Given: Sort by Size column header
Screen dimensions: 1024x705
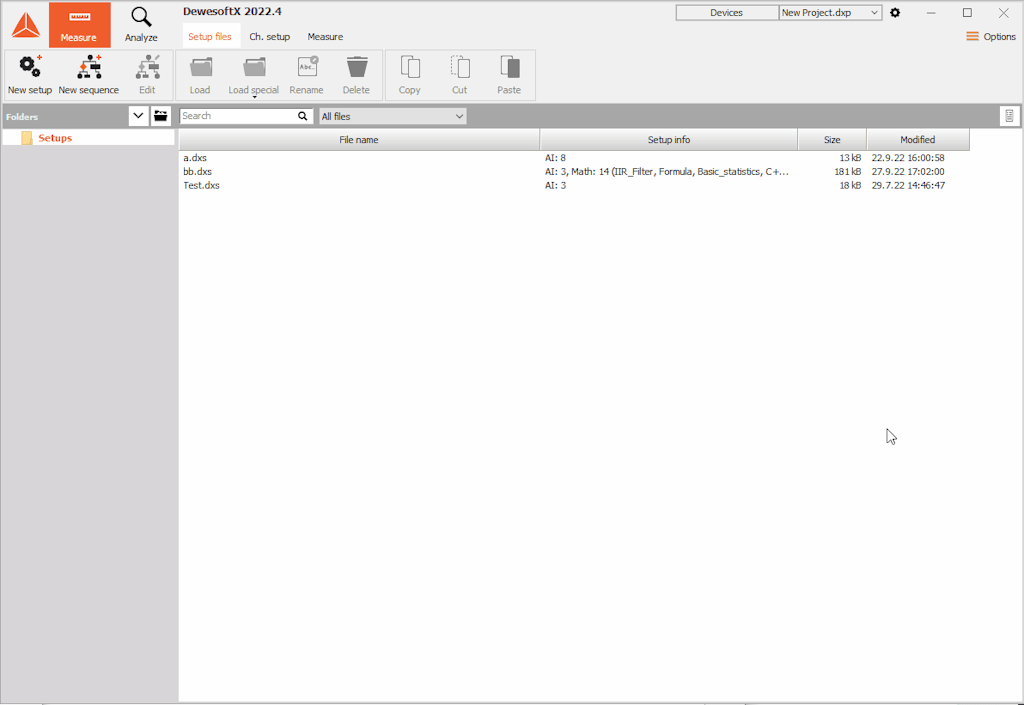Looking at the screenshot, I should pyautogui.click(x=832, y=140).
